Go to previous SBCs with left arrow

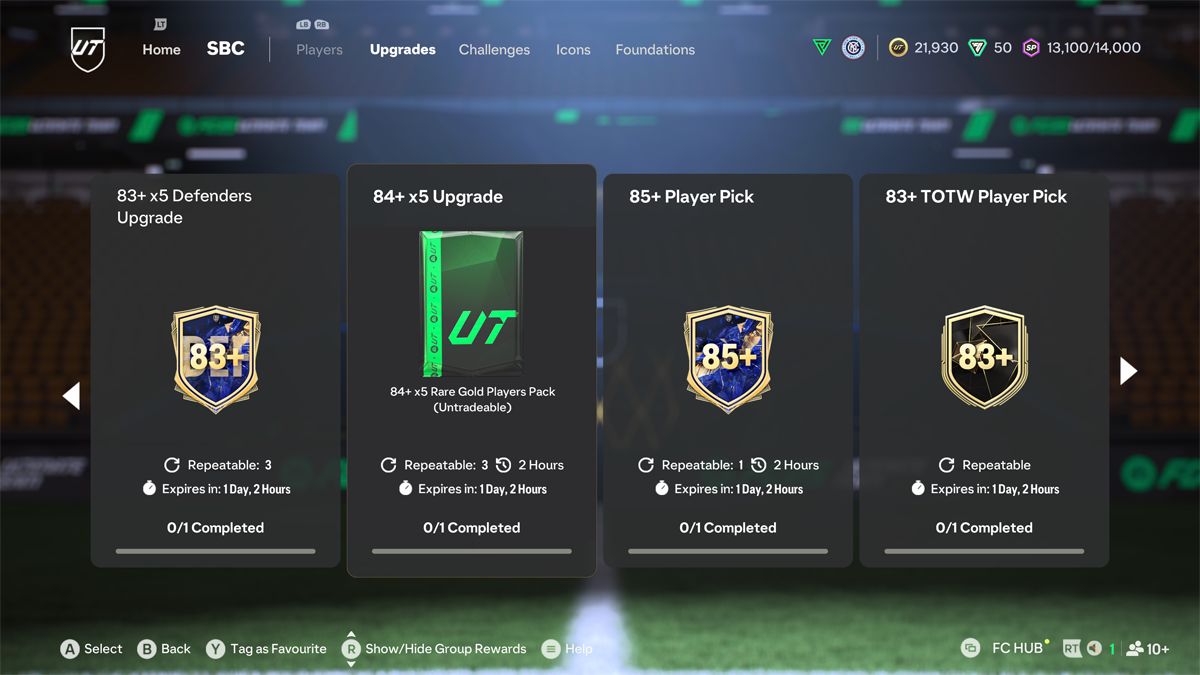pyautogui.click(x=71, y=396)
